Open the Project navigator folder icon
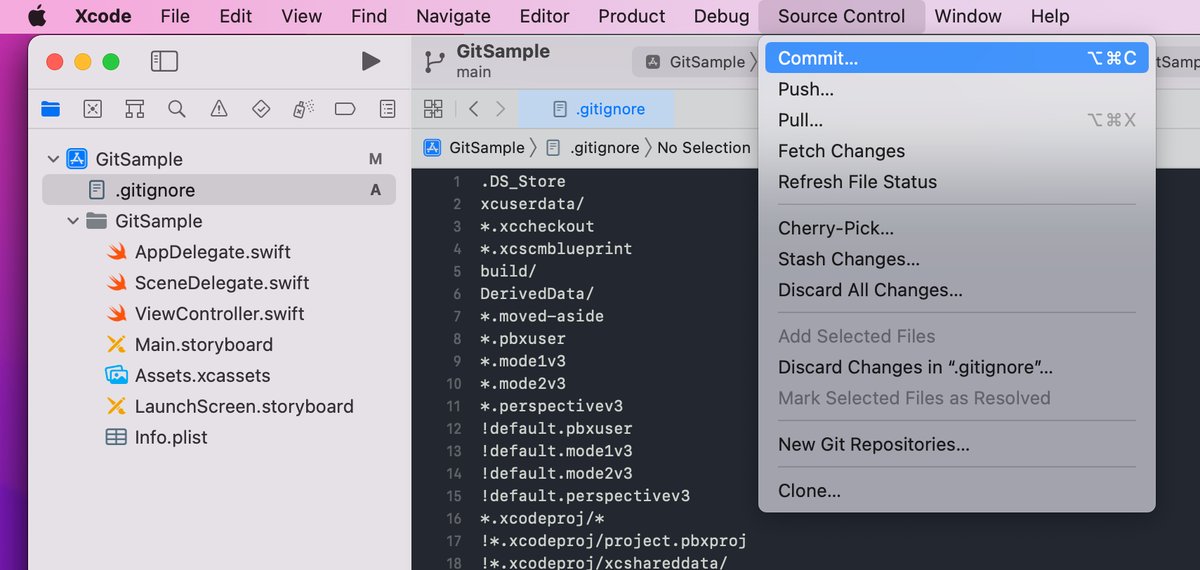Screen dimensions: 1200x570 [x=50, y=109]
